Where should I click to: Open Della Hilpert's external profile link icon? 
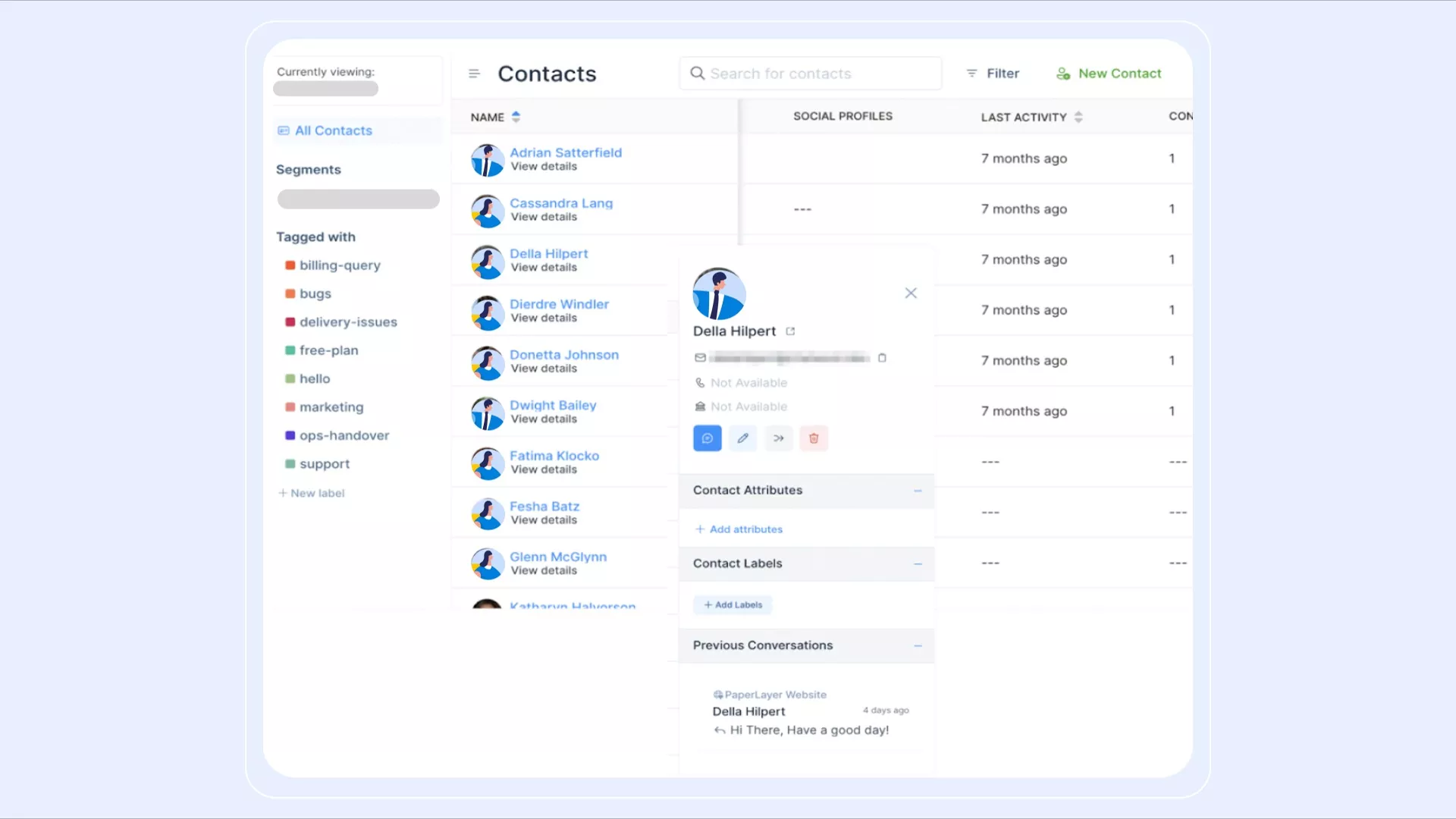click(790, 331)
